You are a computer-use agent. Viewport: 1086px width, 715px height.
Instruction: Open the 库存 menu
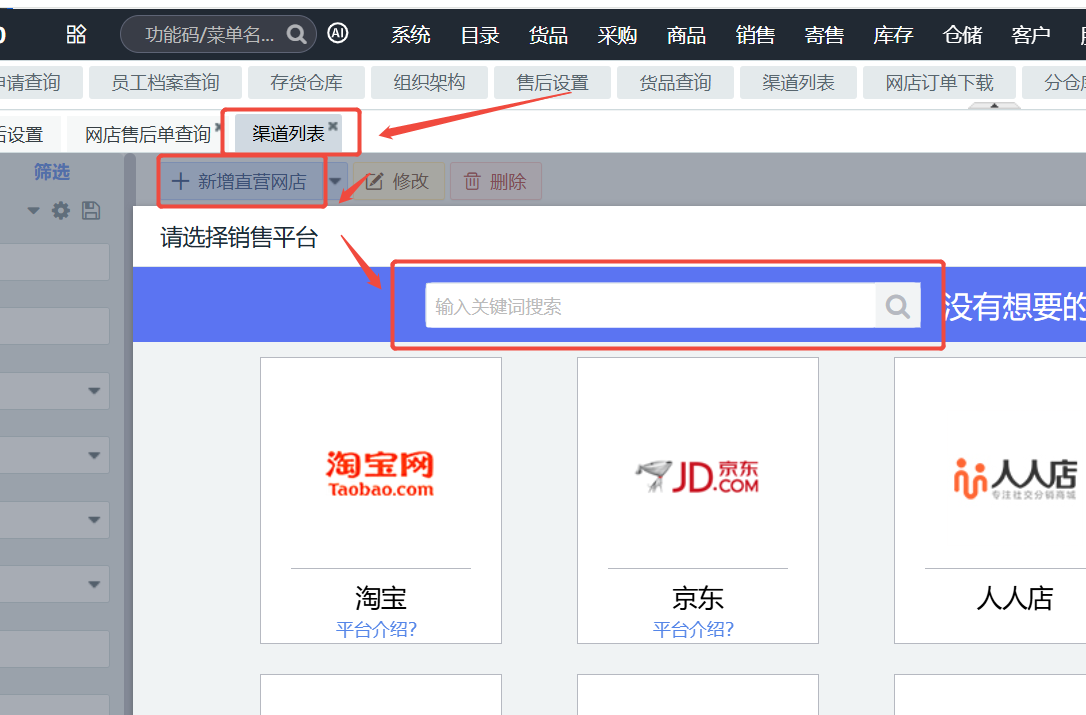[x=893, y=35]
